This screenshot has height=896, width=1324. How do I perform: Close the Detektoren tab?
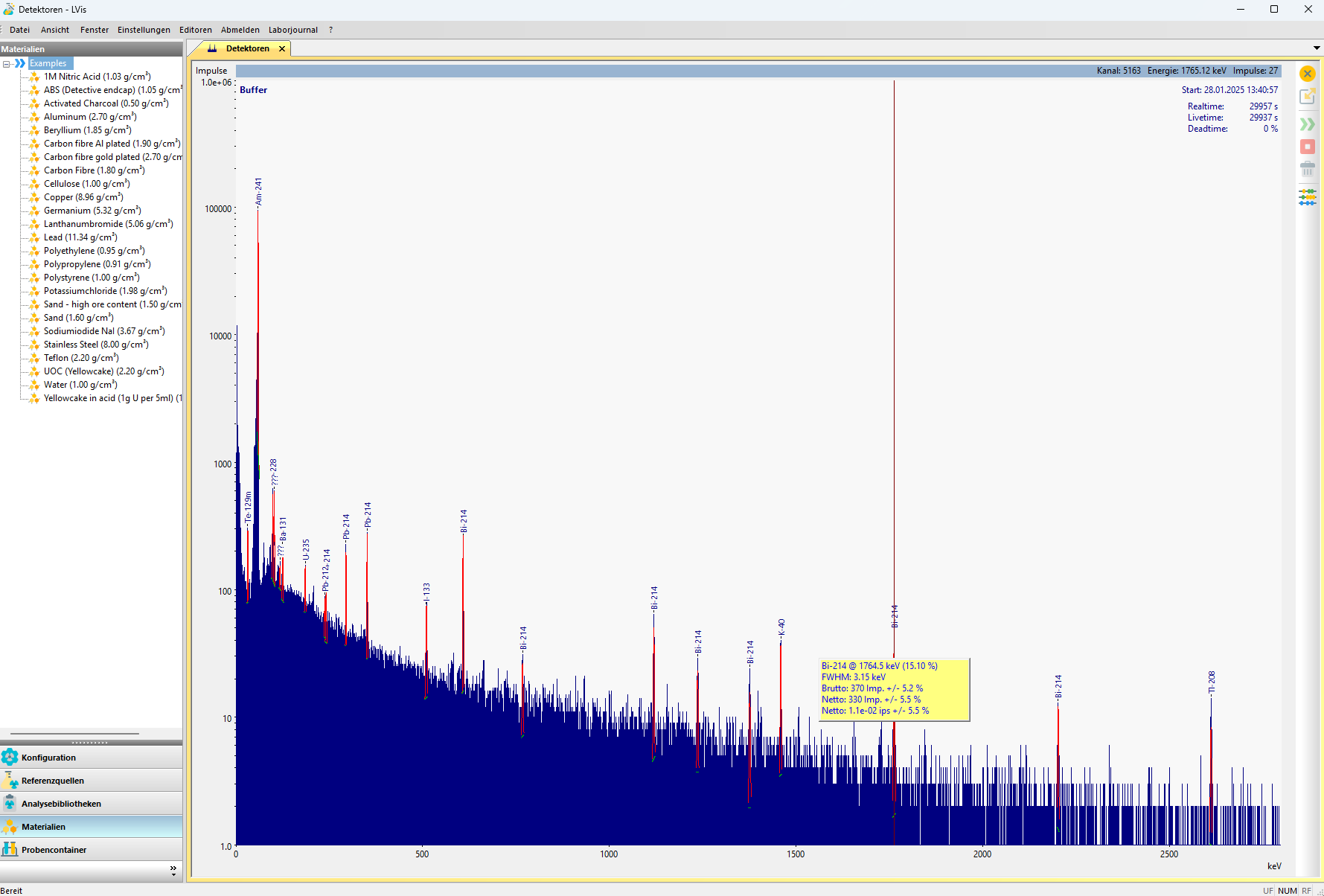tap(282, 49)
